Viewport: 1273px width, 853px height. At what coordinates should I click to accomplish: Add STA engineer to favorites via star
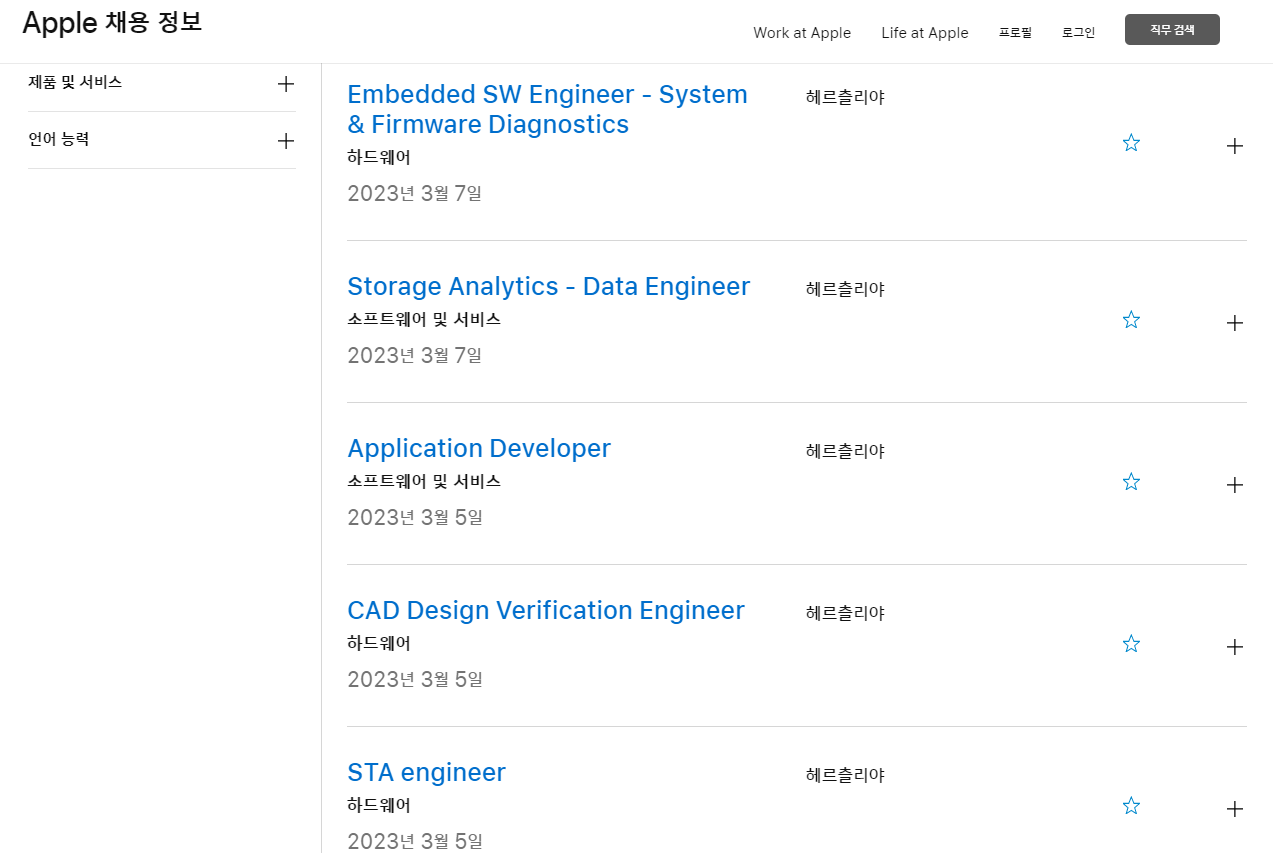tap(1131, 806)
